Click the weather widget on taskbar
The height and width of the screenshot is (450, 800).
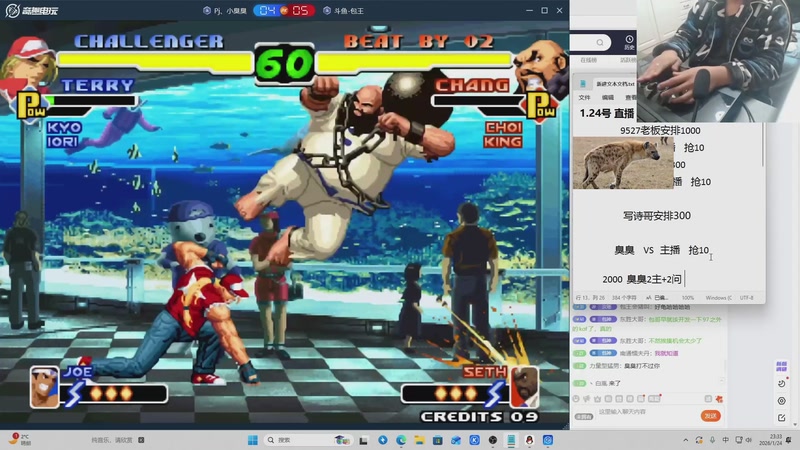[x=20, y=439]
